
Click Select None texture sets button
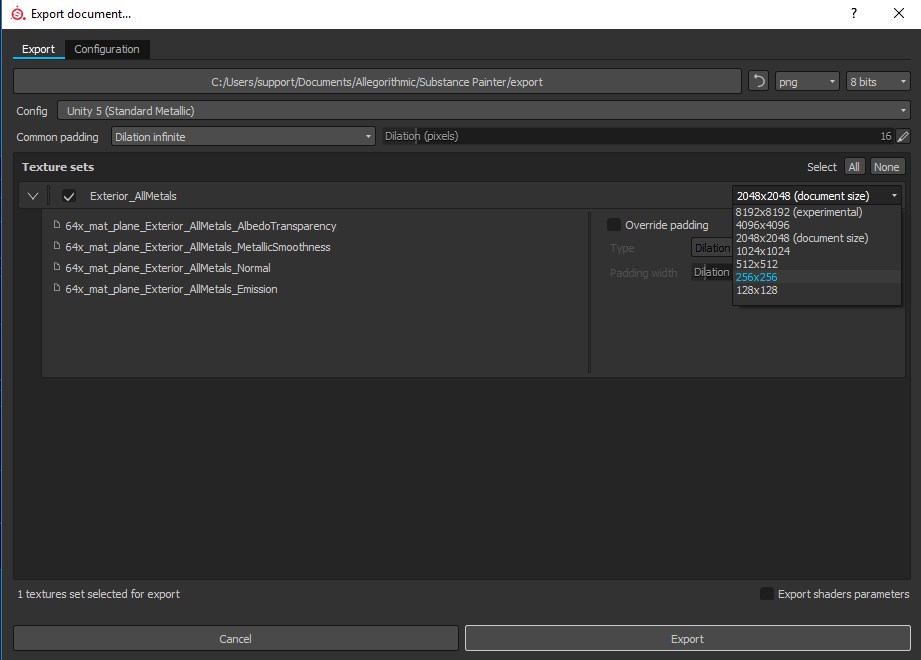tap(886, 167)
